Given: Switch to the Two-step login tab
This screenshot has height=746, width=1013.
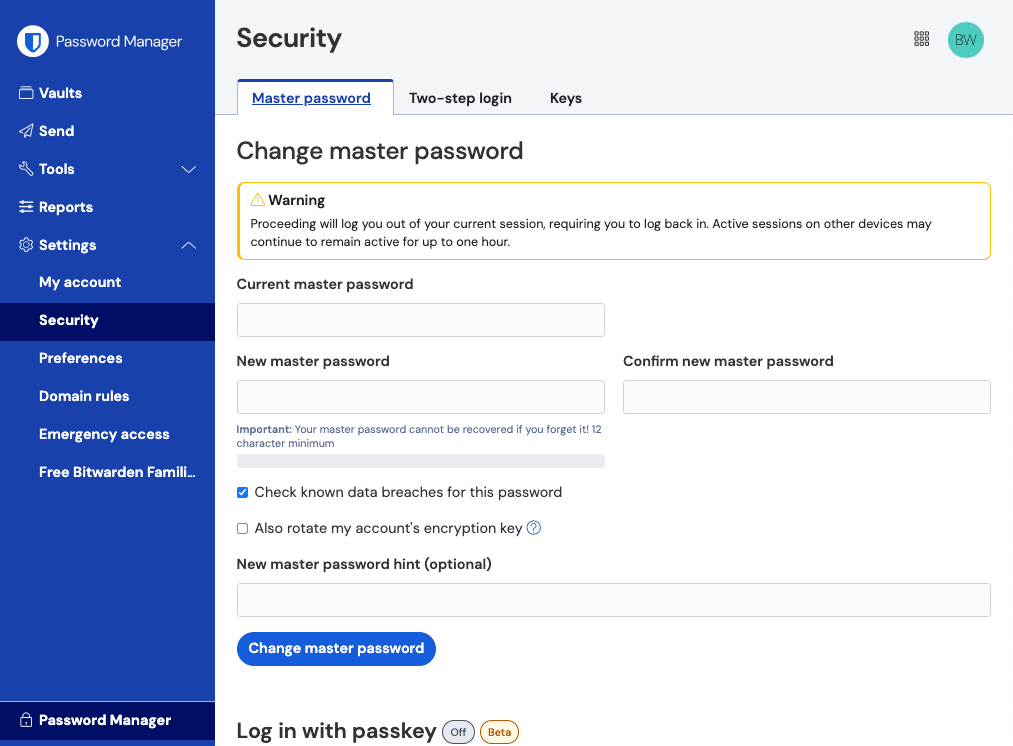Looking at the screenshot, I should (460, 98).
